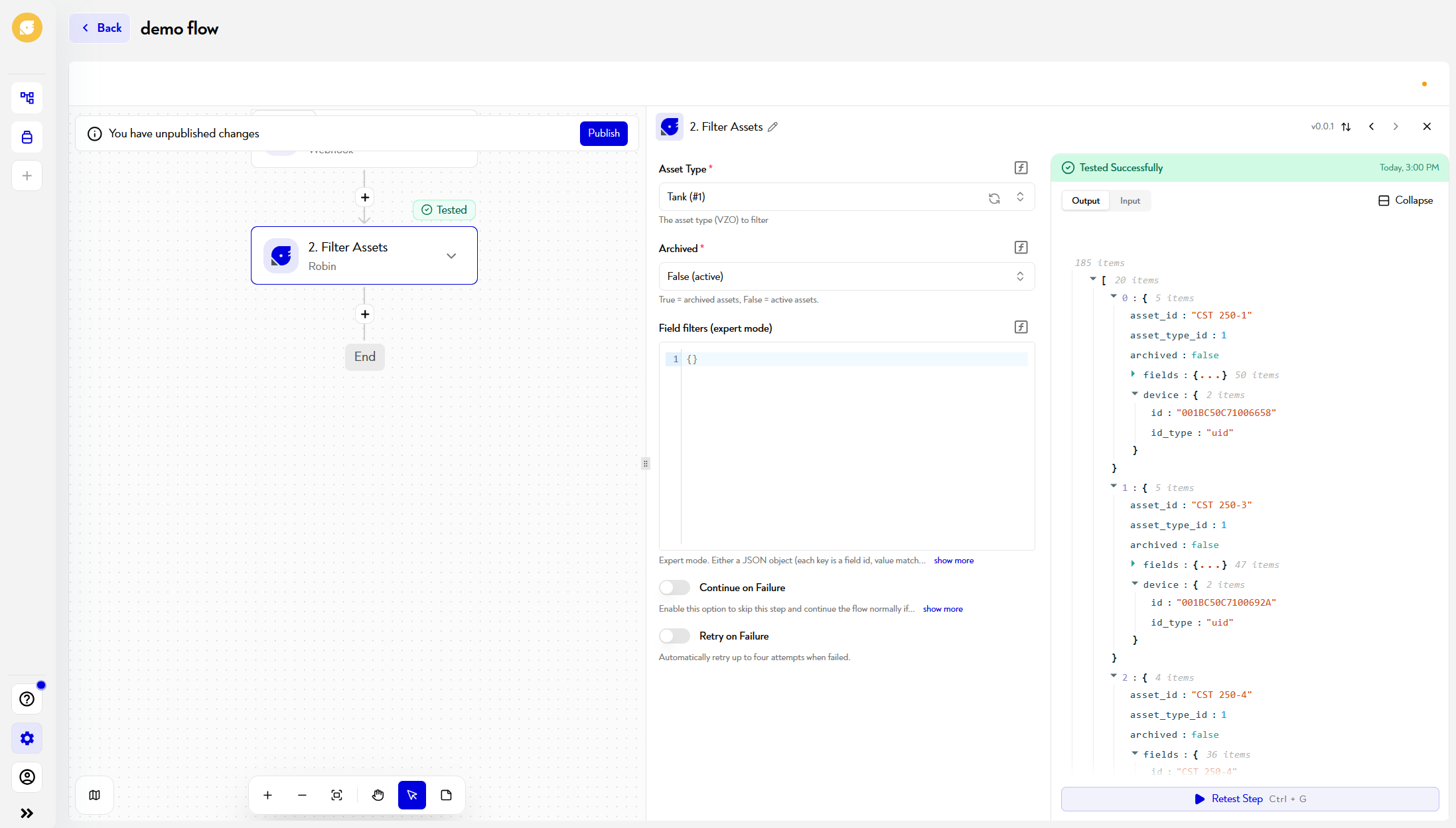Screen dimensions: 1456x828
Task: Add a note with sticky note icon
Action: click(x=447, y=795)
